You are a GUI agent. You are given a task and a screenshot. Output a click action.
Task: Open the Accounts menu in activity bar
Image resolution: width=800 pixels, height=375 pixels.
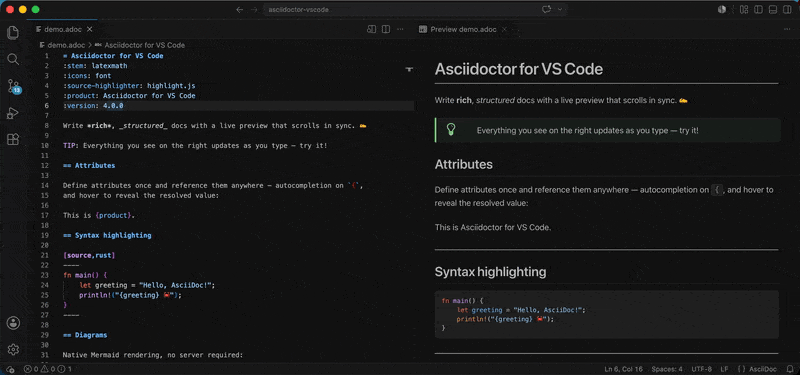point(13,322)
